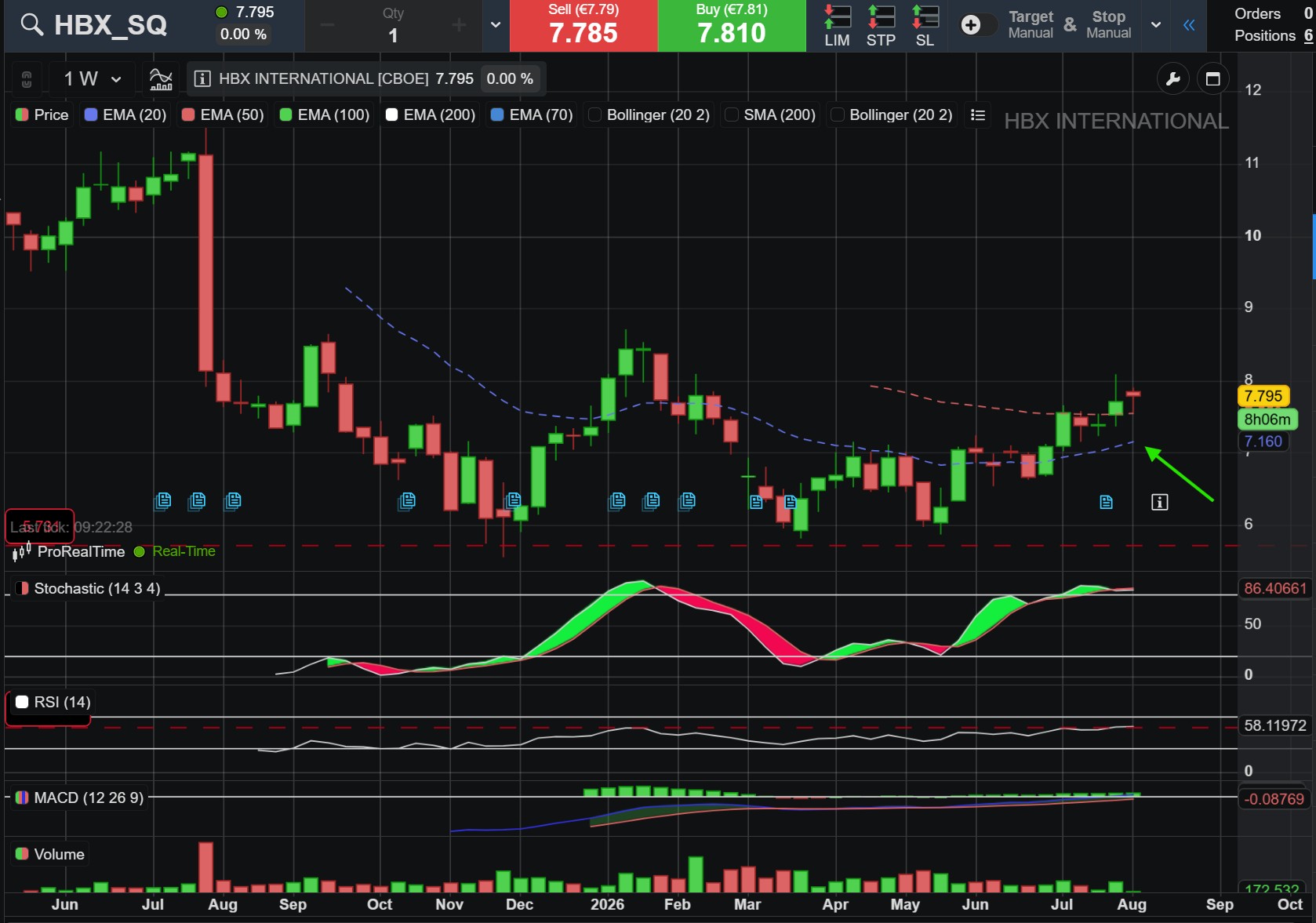Click the 7.160 EMA value label

pyautogui.click(x=1263, y=442)
